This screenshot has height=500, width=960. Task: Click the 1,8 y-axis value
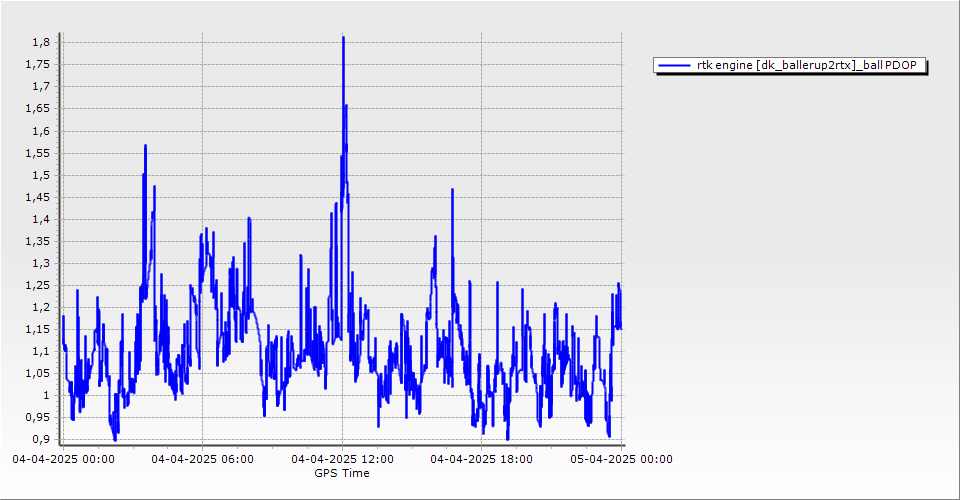pyautogui.click(x=41, y=42)
